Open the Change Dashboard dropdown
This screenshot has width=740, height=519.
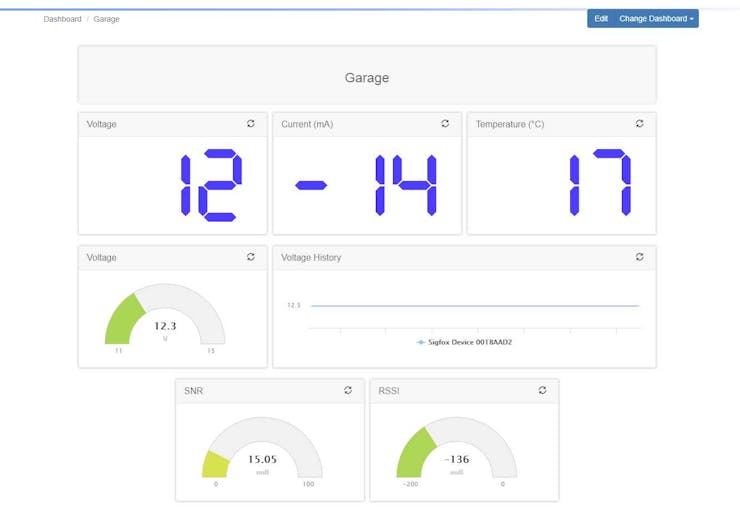coord(656,19)
